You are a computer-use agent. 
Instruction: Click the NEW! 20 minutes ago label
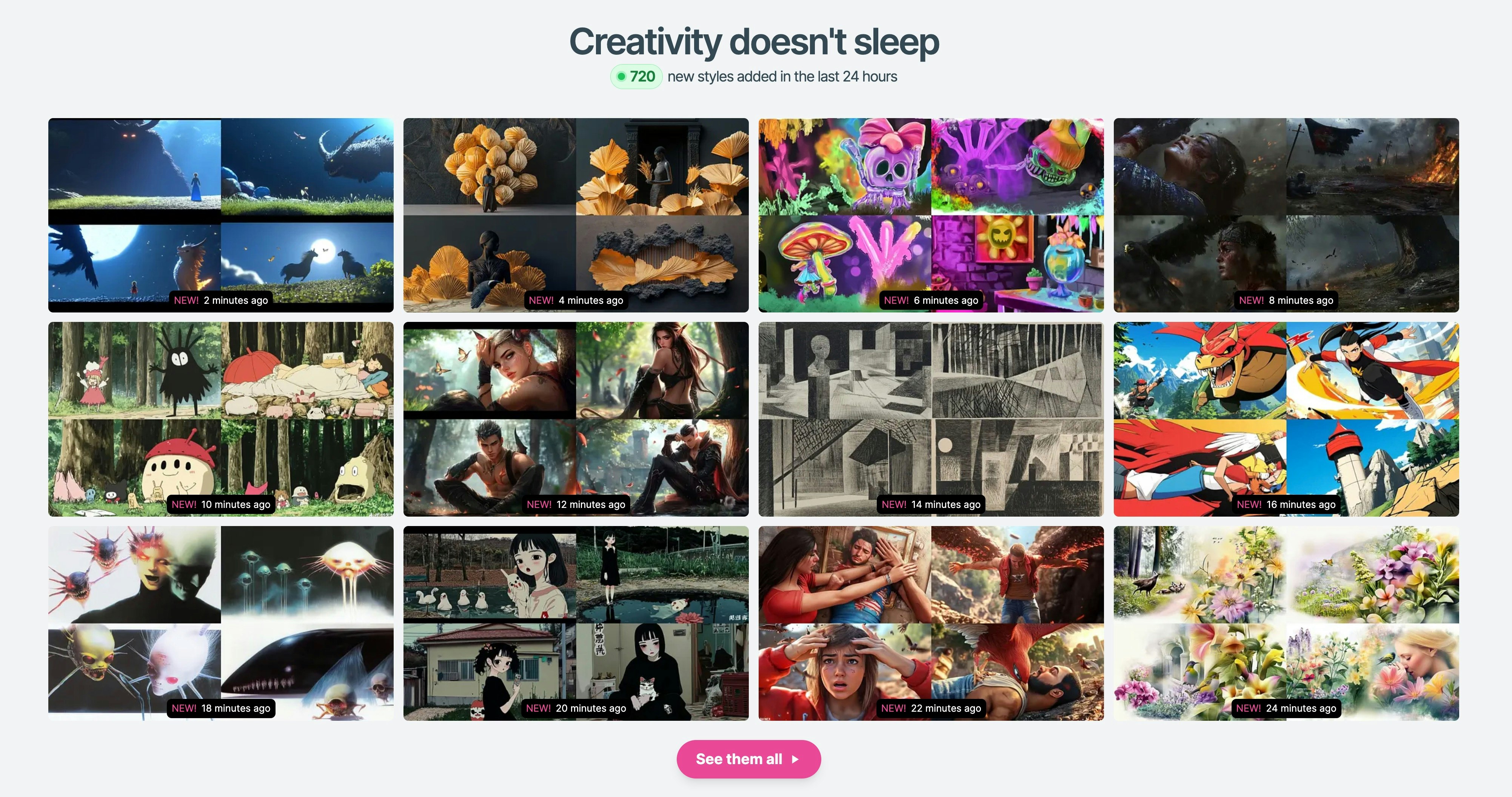[576, 708]
